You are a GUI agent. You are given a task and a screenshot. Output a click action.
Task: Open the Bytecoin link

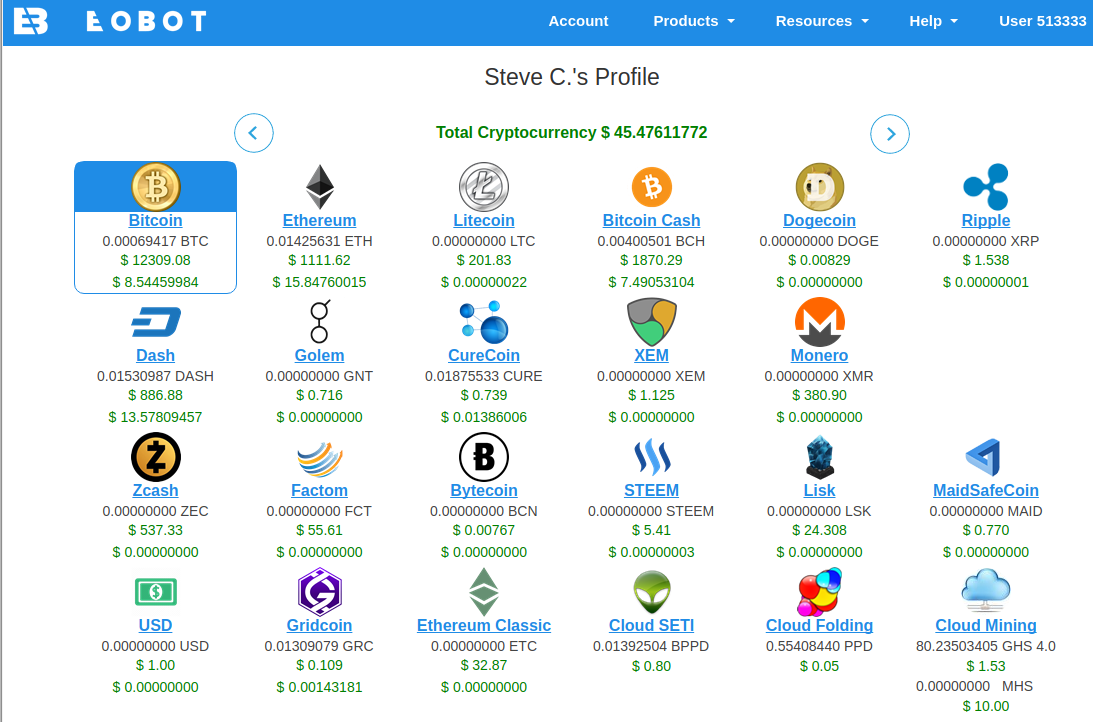click(x=484, y=491)
